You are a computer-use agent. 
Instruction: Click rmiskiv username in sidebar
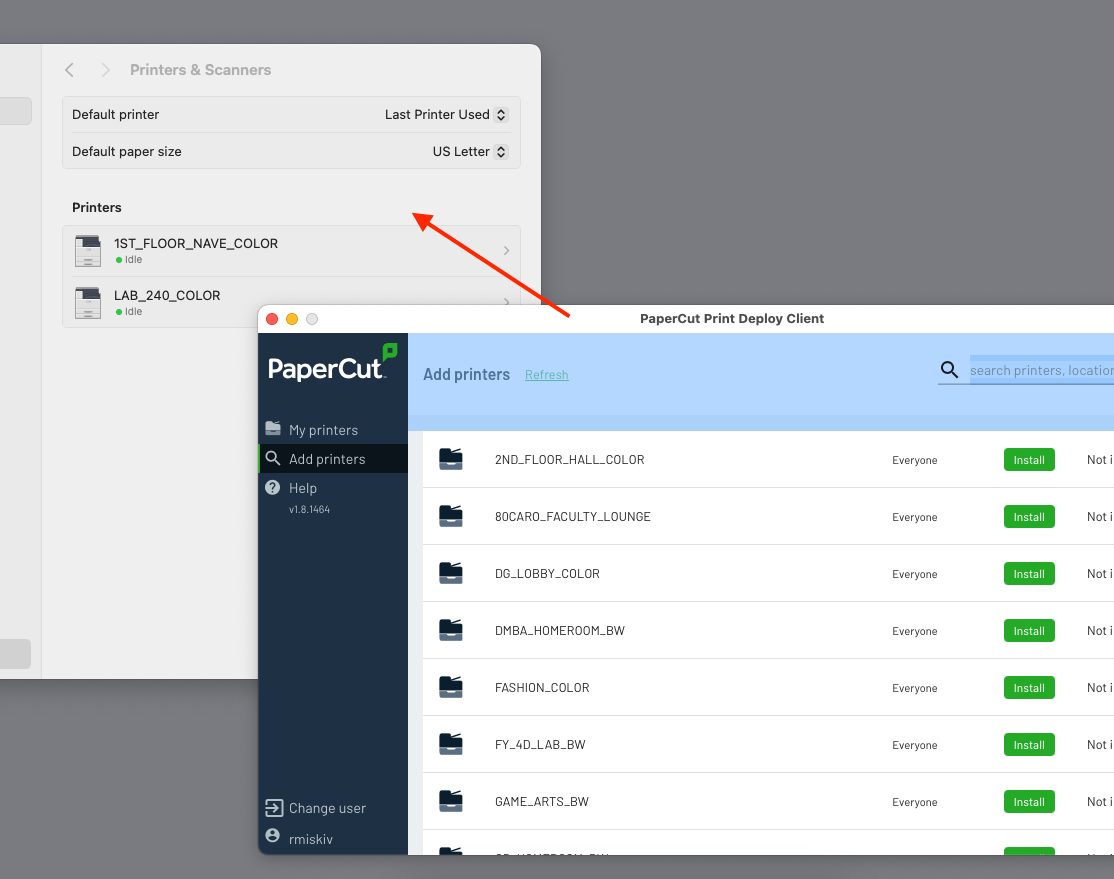coord(310,839)
